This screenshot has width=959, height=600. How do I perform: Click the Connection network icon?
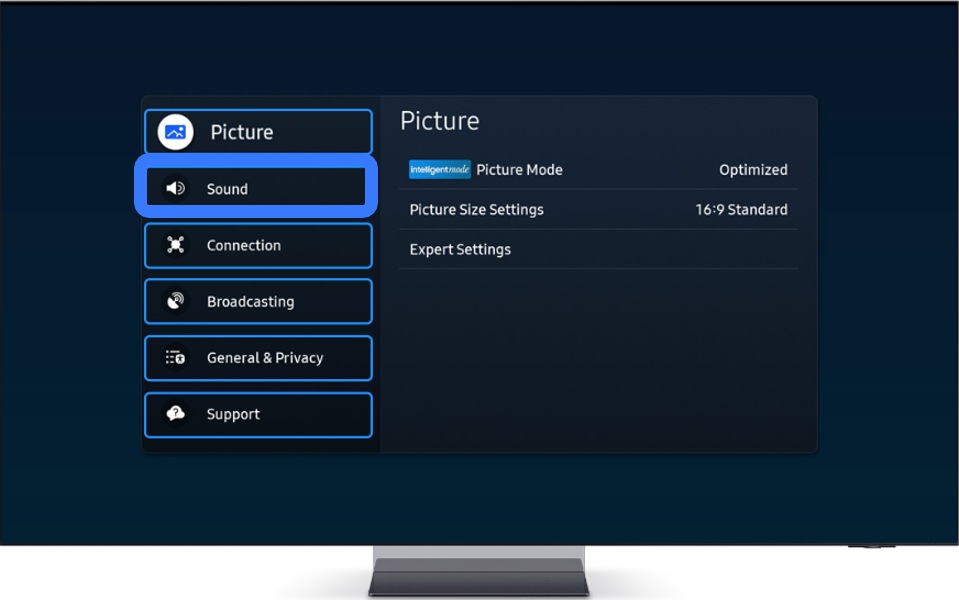point(176,245)
